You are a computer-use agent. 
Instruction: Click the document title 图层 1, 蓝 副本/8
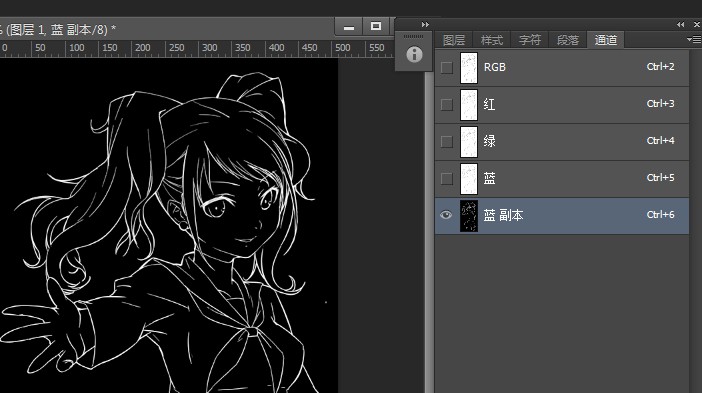pyautogui.click(x=59, y=30)
